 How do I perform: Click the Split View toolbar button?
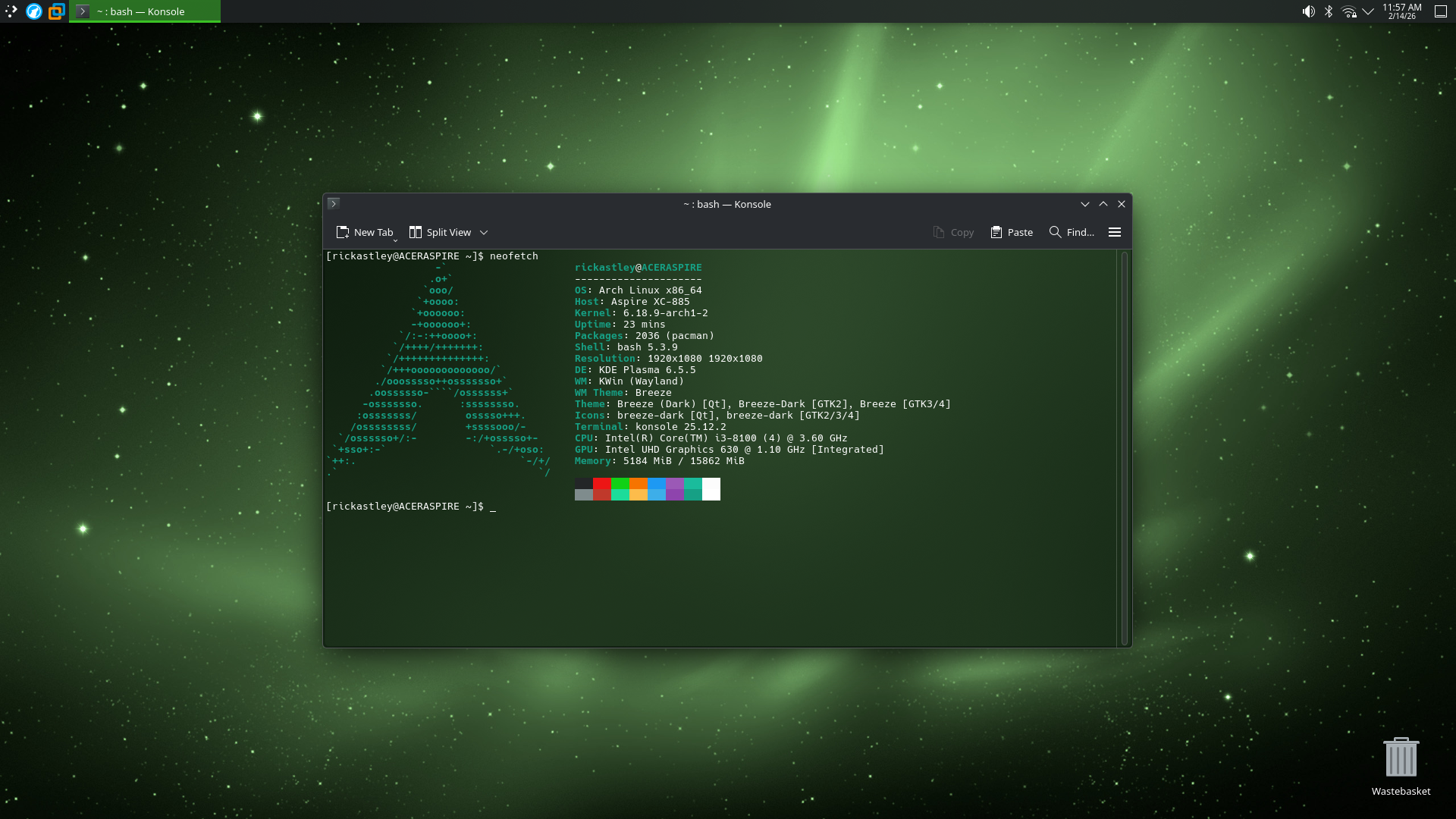click(x=440, y=232)
